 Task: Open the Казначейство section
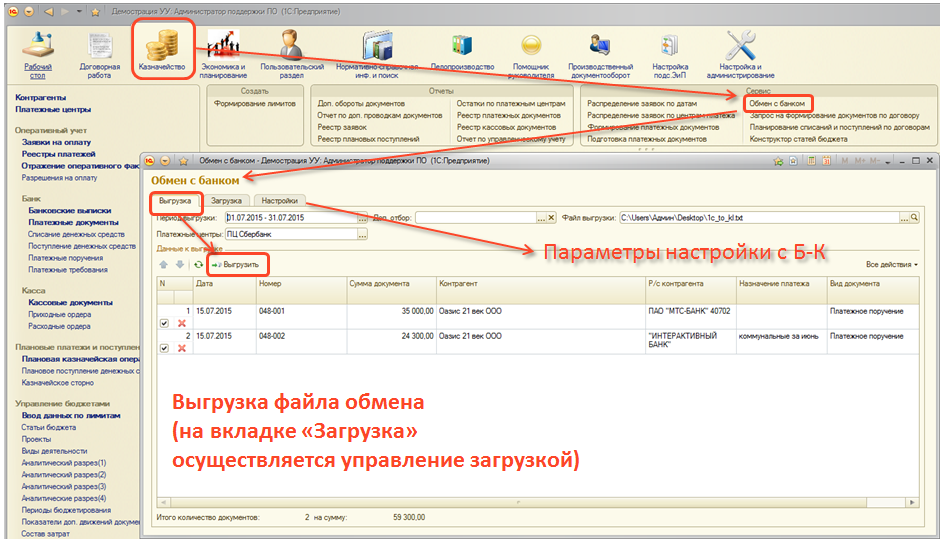(x=163, y=51)
